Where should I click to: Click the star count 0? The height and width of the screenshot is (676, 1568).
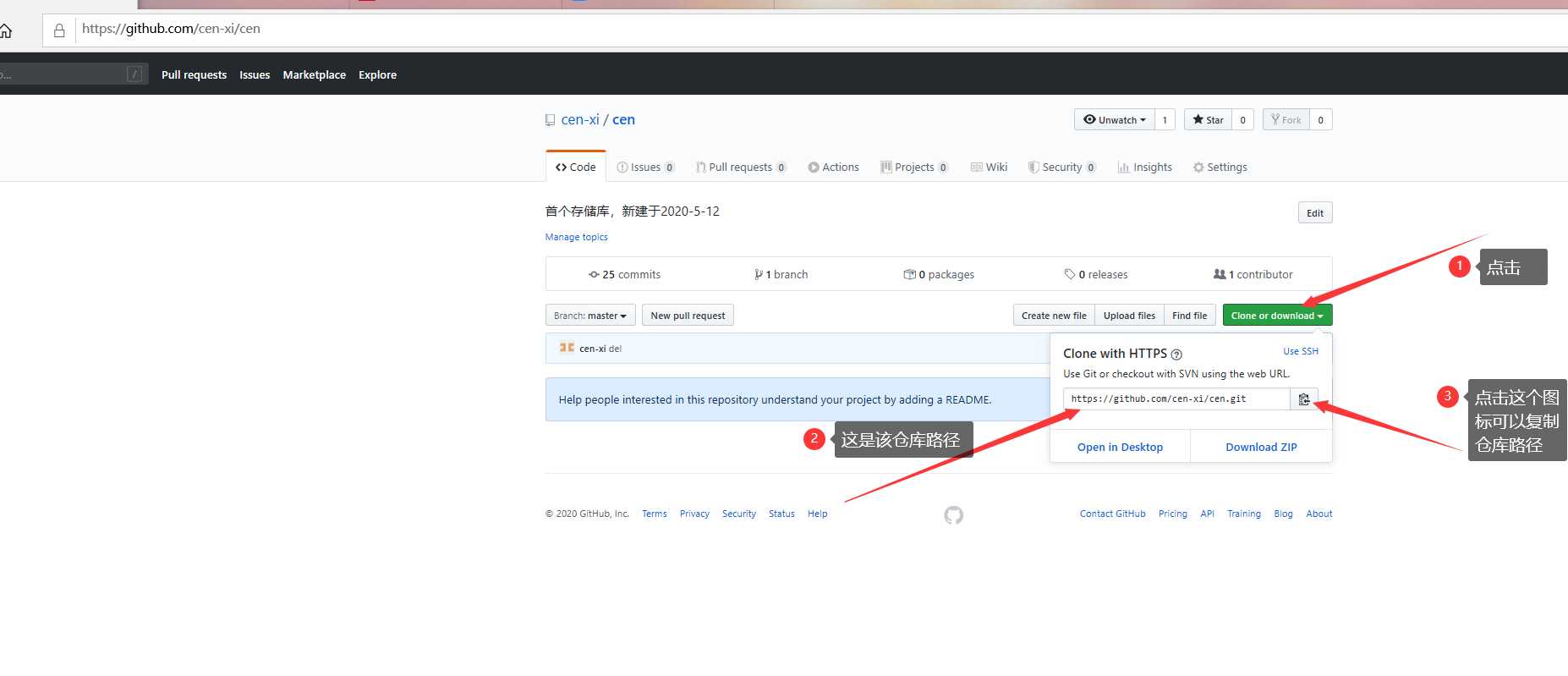1242,120
